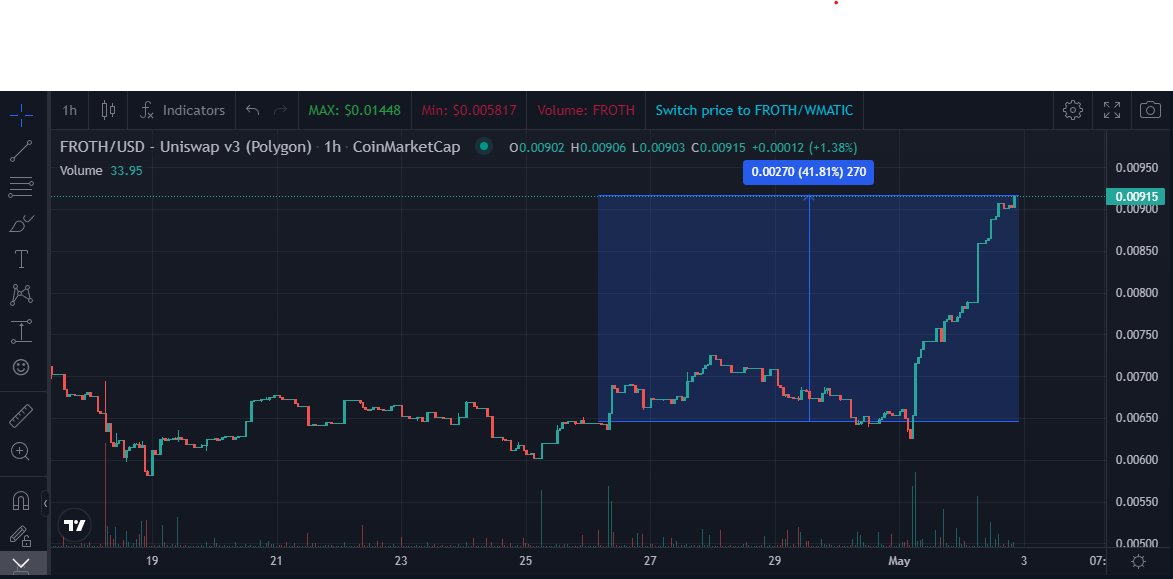Expand the bottom toolbar chevron
The image size is (1173, 579).
pos(21,564)
